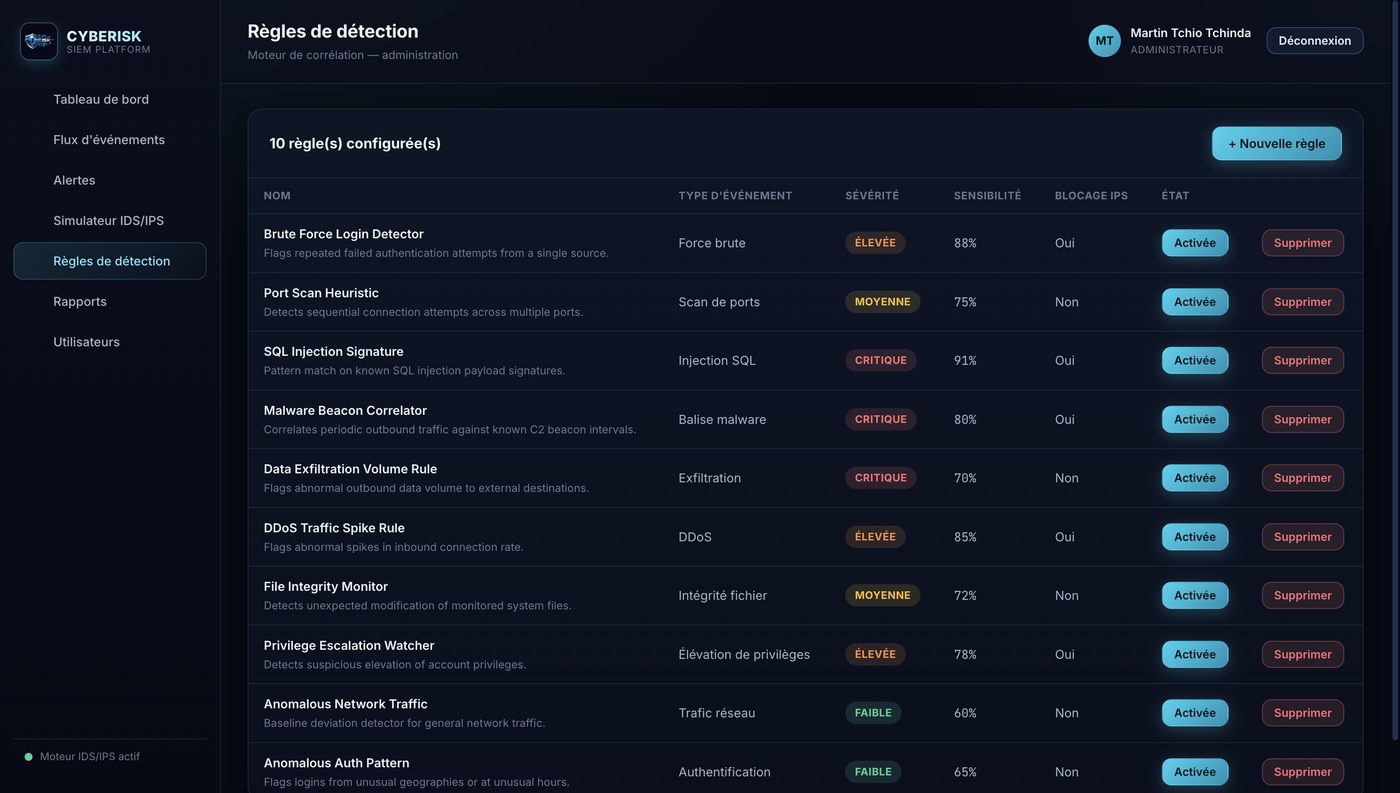1400x793 pixels.
Task: Go to Flux d'événements page
Action: coord(110,140)
